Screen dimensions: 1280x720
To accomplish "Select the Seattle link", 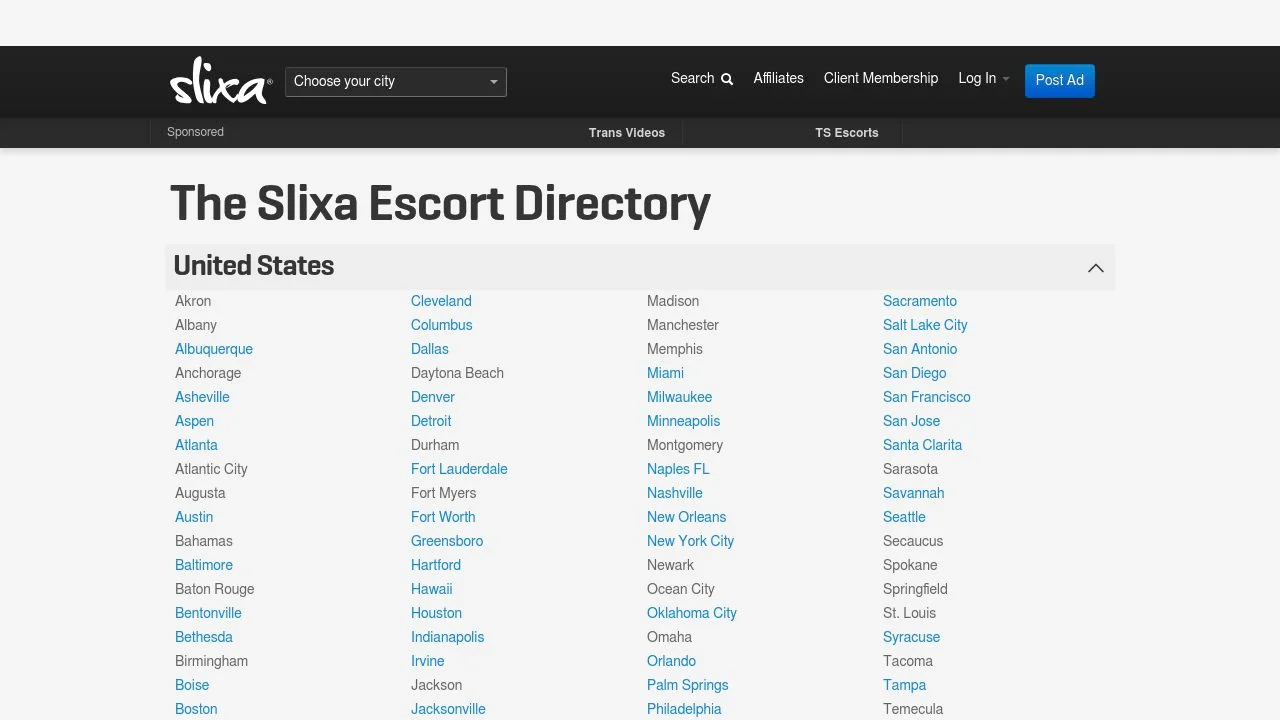I will [904, 517].
